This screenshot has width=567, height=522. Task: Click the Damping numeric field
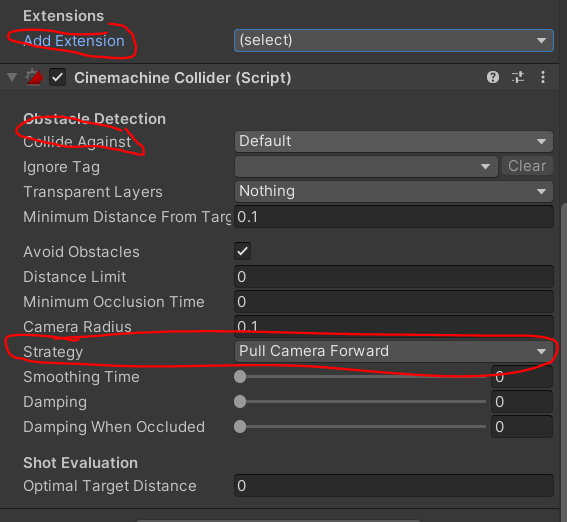[522, 401]
